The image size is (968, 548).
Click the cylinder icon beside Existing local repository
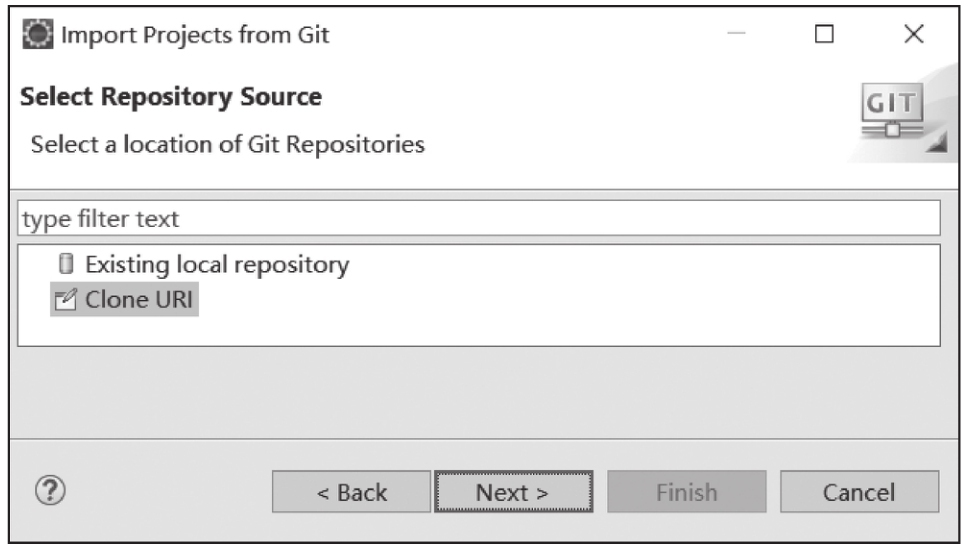[x=65, y=264]
